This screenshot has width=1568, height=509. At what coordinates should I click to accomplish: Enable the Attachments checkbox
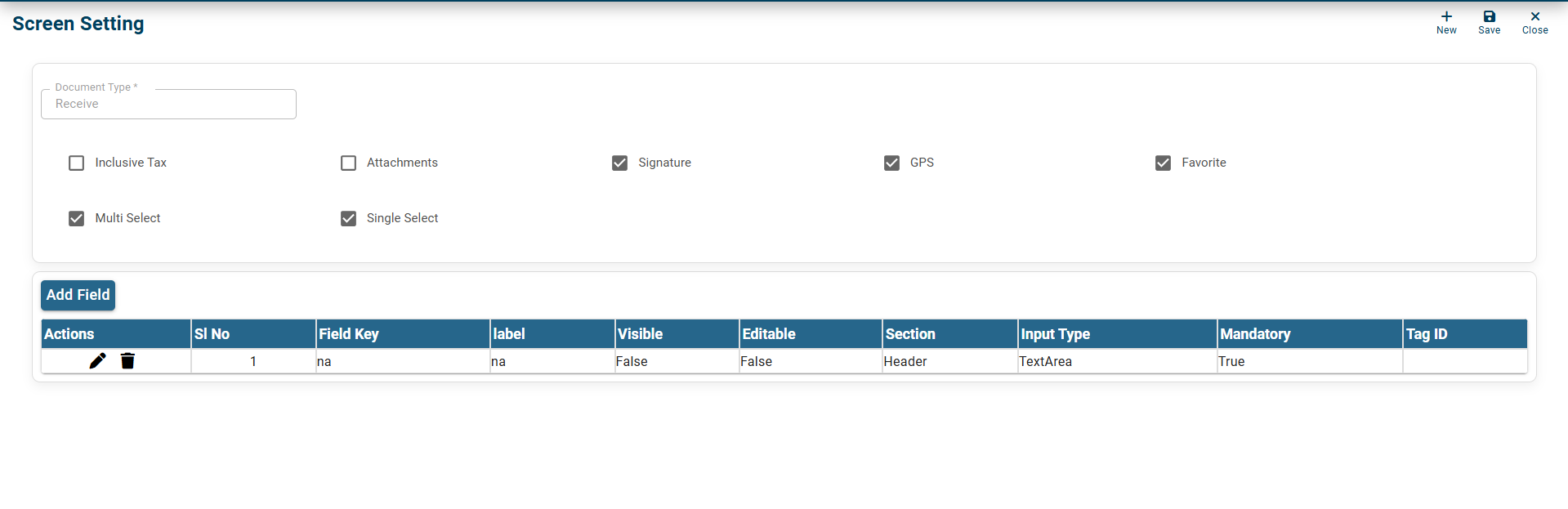click(349, 163)
